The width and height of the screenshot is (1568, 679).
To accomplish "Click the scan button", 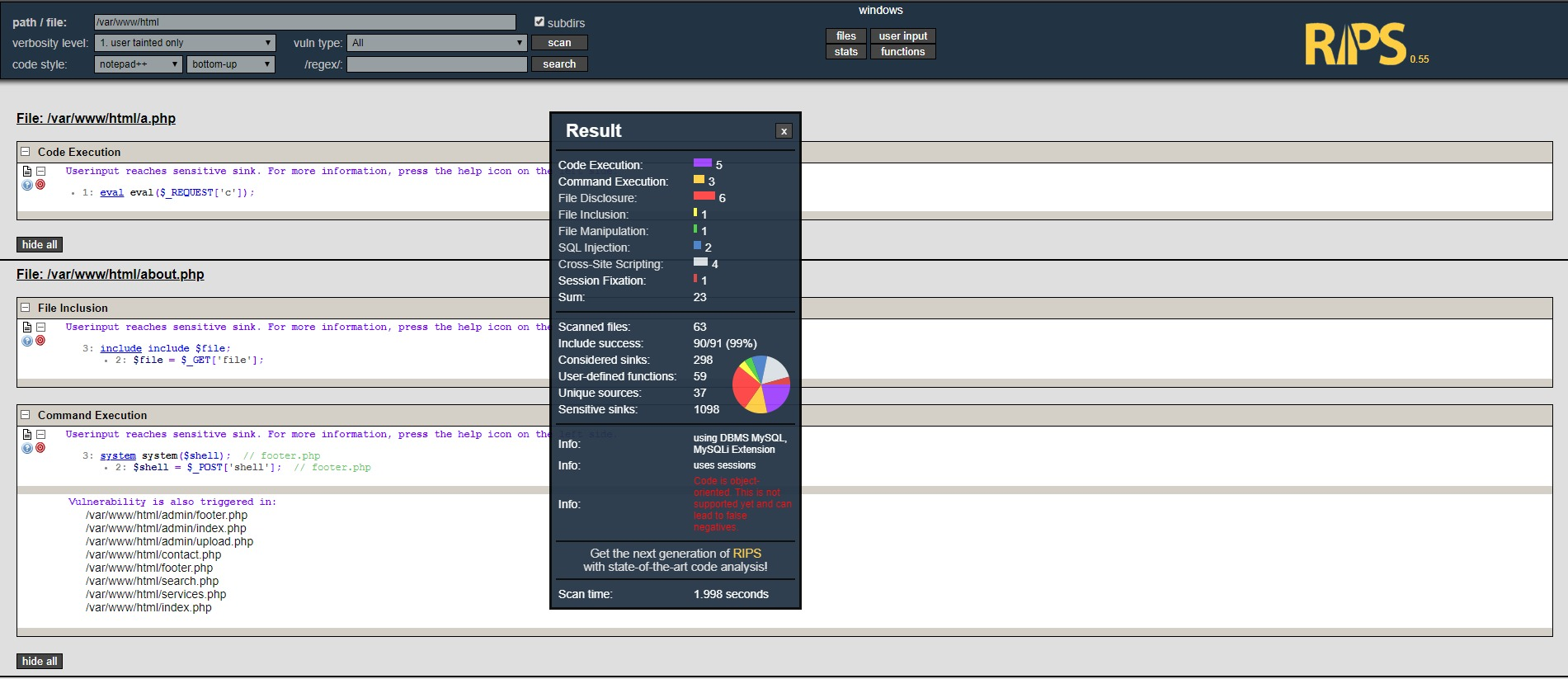I will 559,43.
